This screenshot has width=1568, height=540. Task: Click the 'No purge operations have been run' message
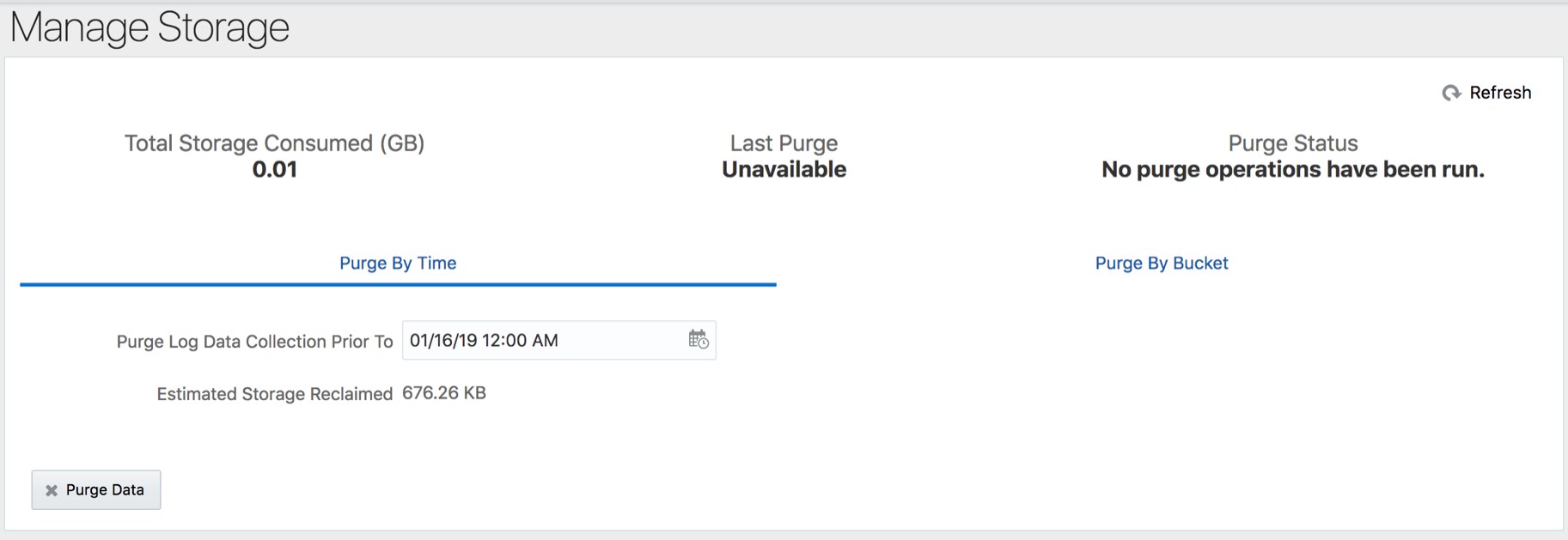1293,170
